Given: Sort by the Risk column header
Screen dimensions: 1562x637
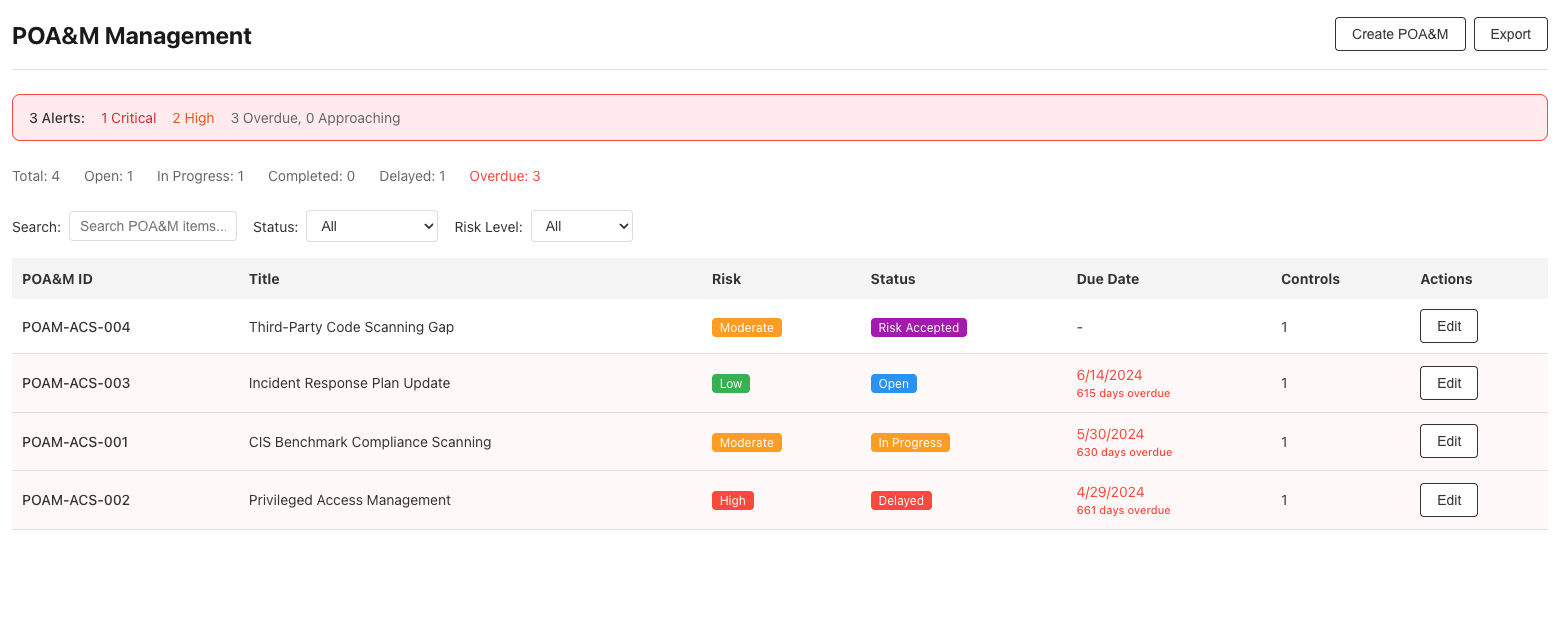Looking at the screenshot, I should coord(726,279).
